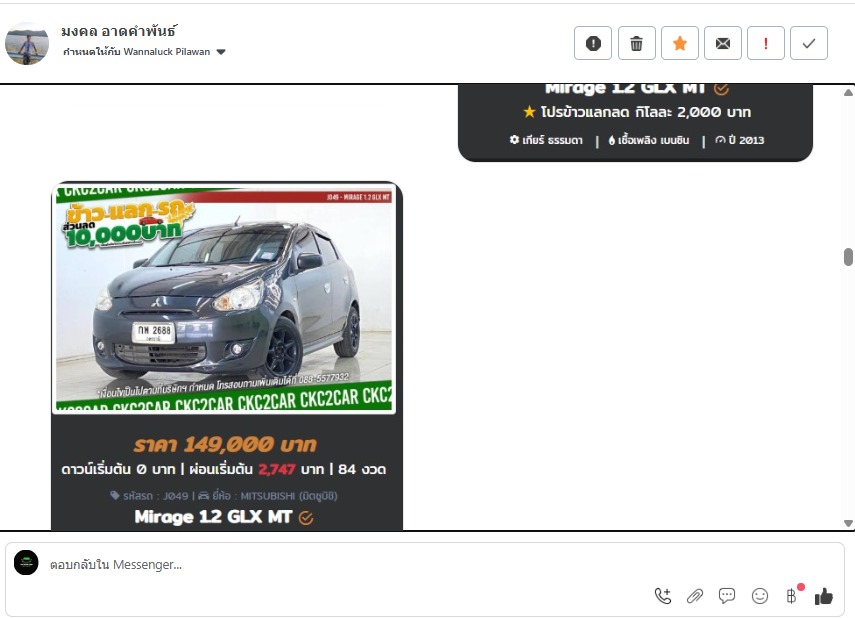
Task: Open saved replies speech bubble icon
Action: point(727,596)
